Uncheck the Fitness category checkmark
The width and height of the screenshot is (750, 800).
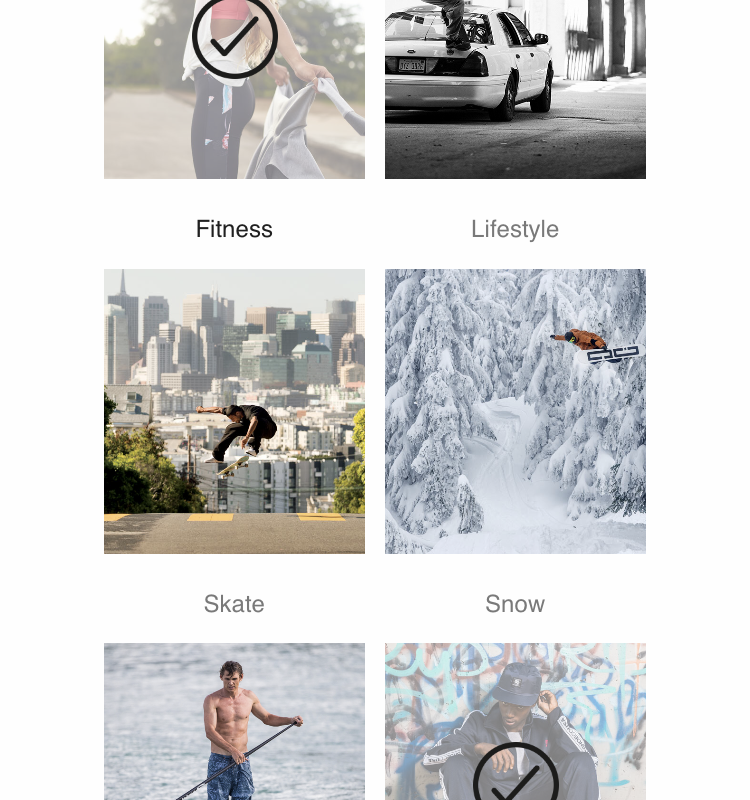235,36
